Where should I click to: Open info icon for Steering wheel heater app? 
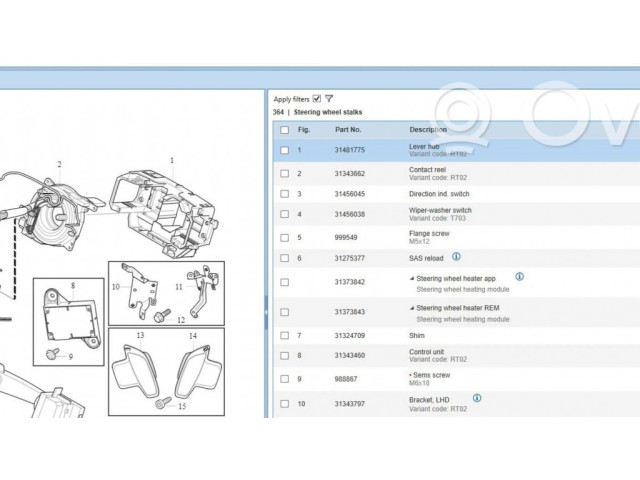pyautogui.click(x=519, y=277)
